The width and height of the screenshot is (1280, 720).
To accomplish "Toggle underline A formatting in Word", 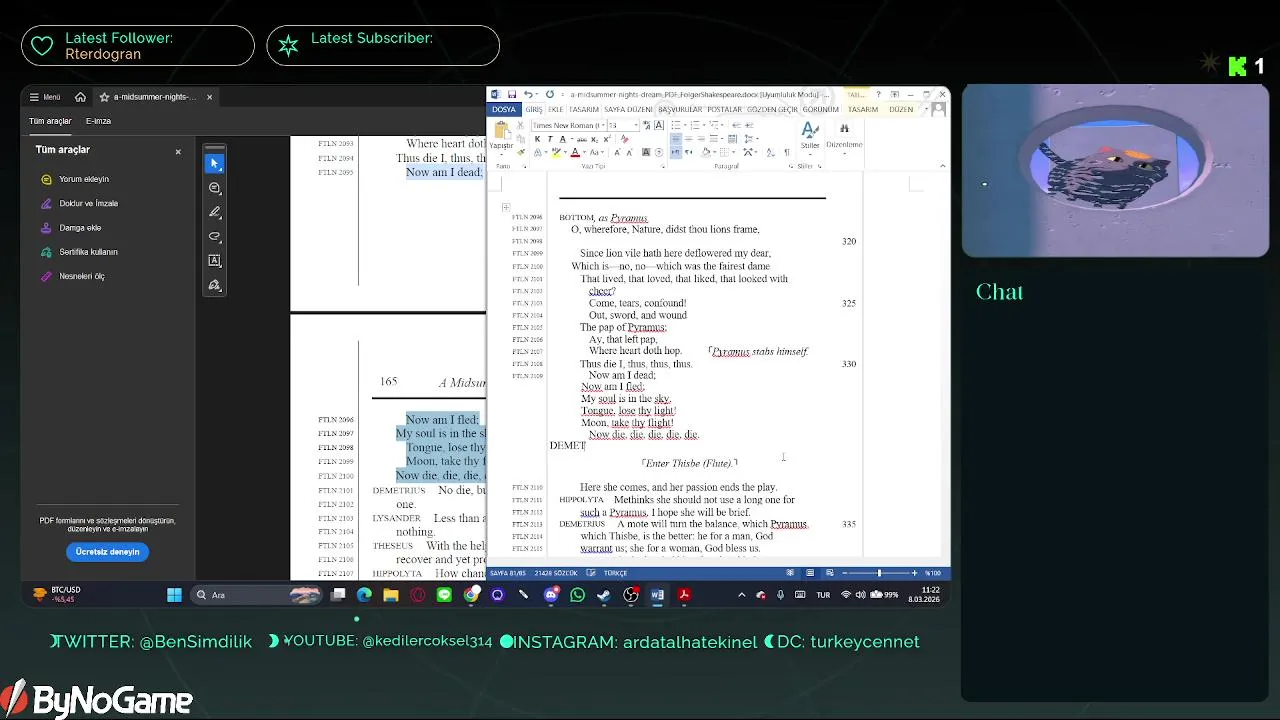I will [x=562, y=139].
